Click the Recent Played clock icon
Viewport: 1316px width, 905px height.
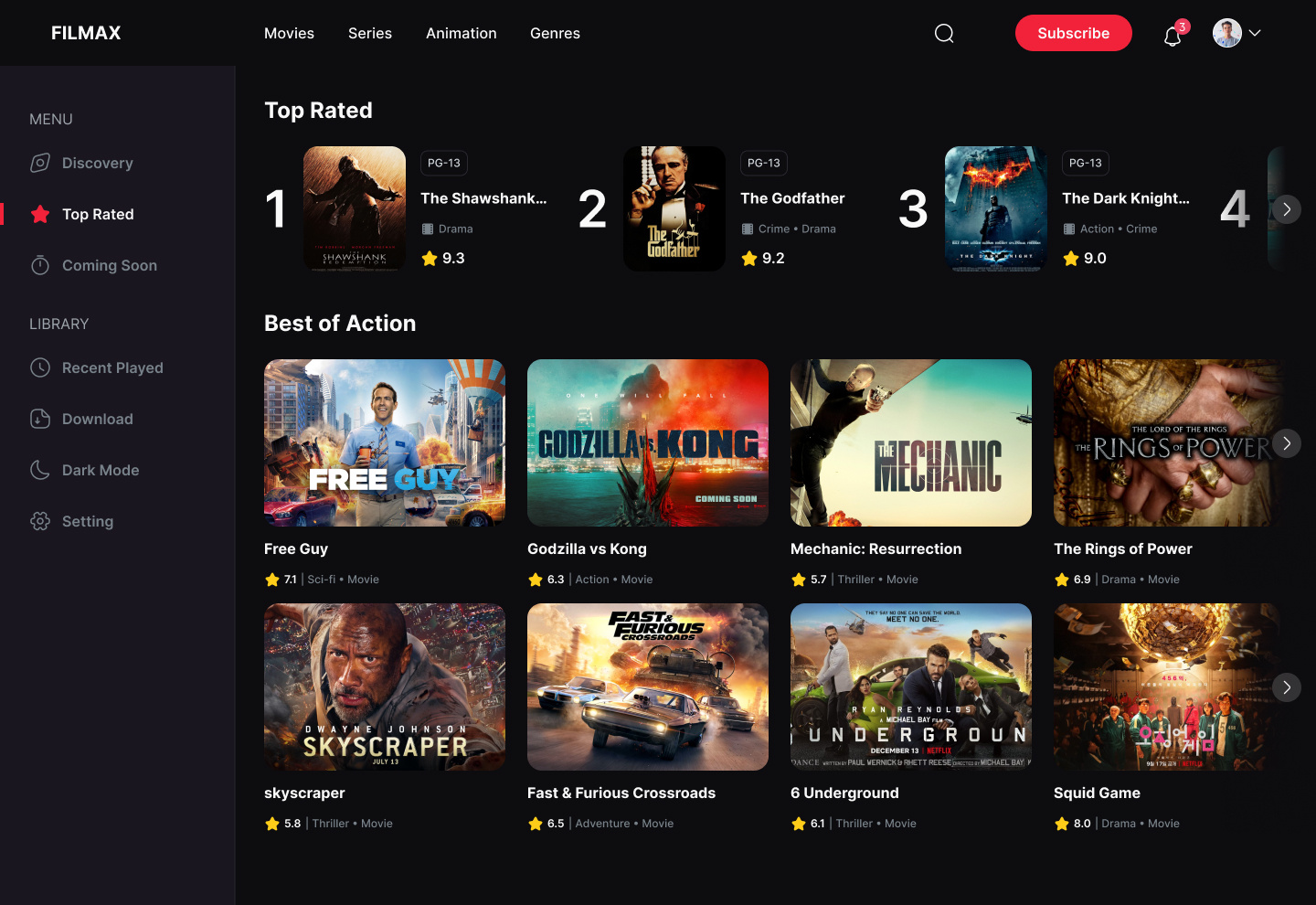tap(40, 367)
